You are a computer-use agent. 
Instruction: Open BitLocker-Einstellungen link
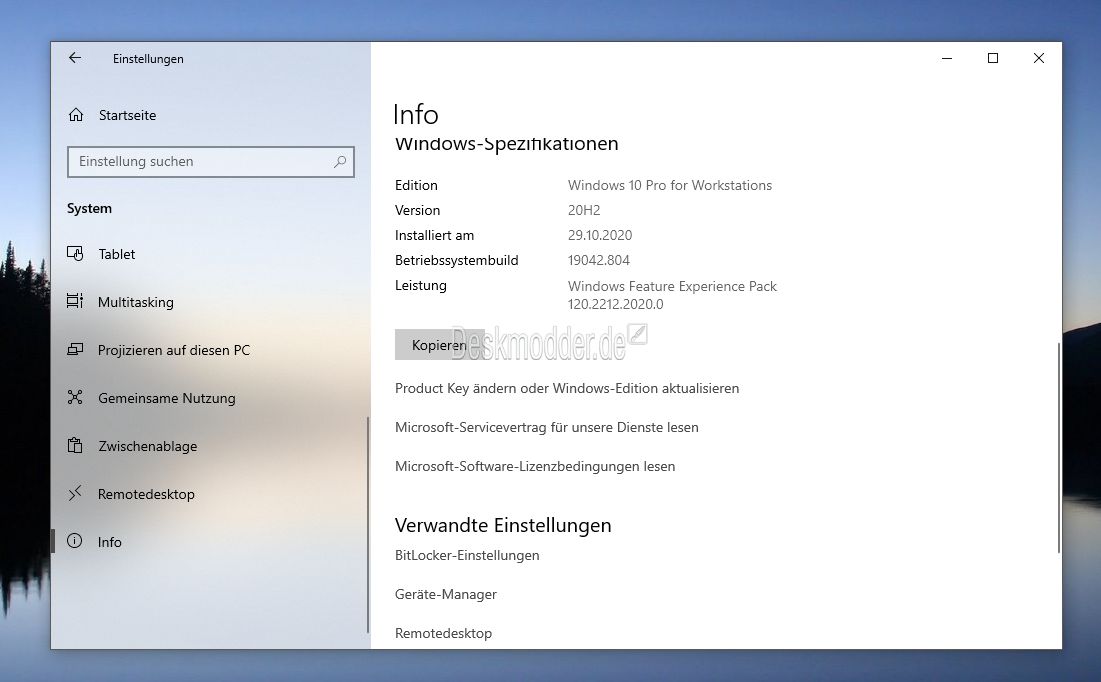[x=467, y=556]
